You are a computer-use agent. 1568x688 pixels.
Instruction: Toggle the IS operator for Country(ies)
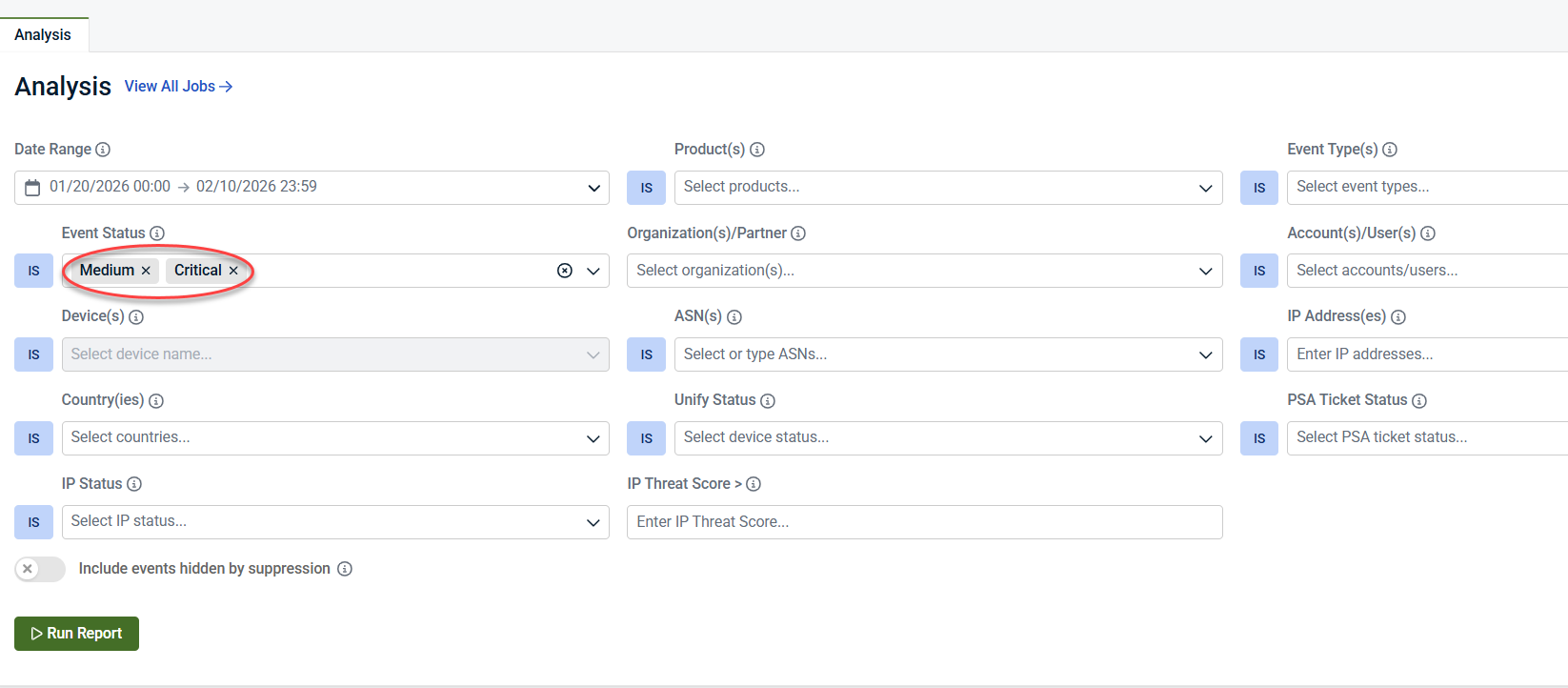tap(33, 438)
